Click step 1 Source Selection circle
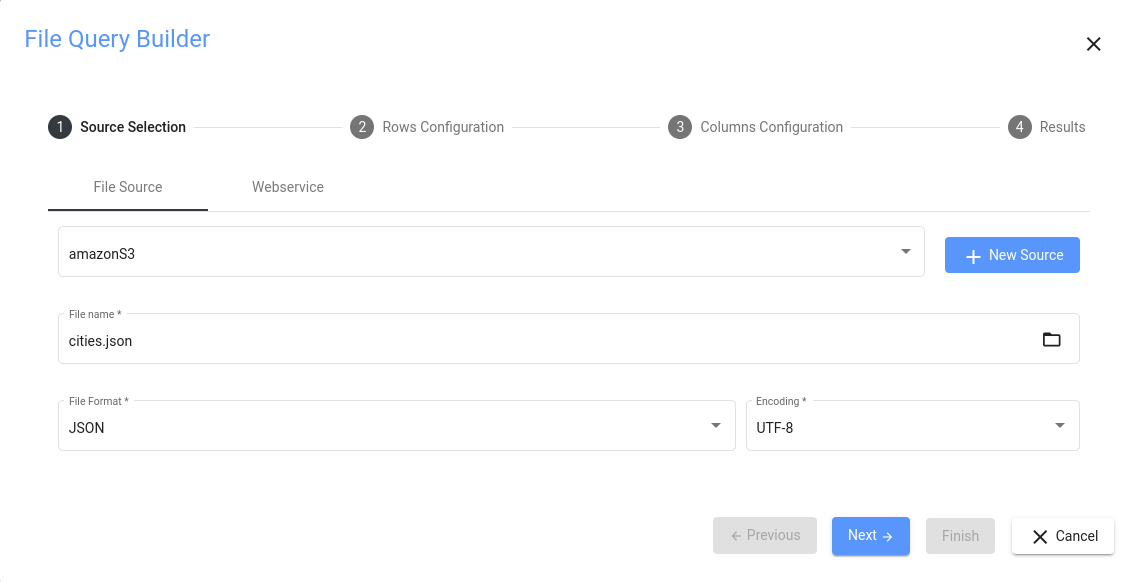 pyautogui.click(x=60, y=127)
